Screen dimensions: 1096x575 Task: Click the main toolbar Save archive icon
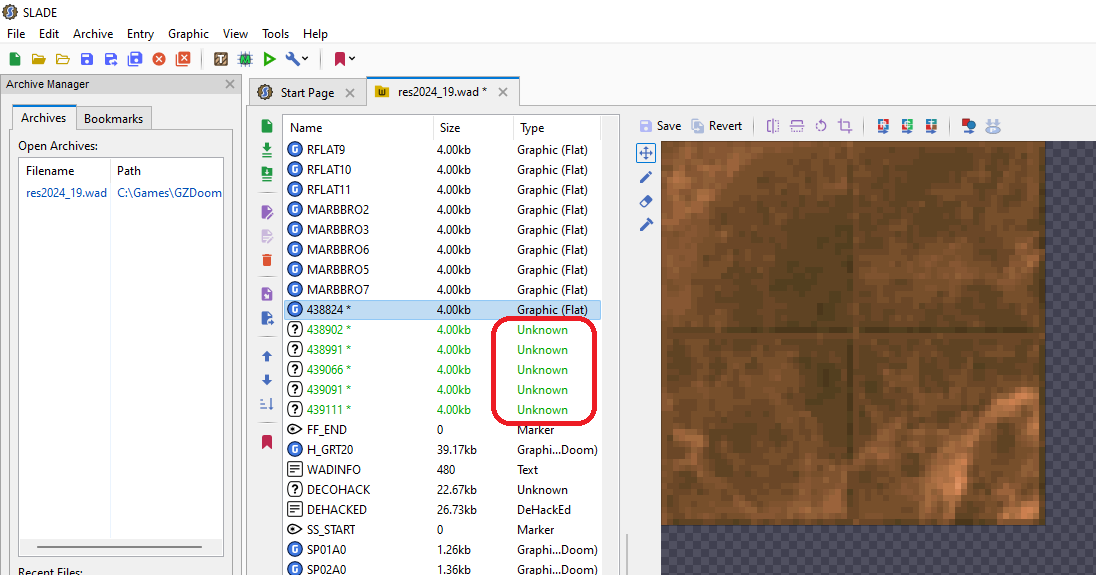pyautogui.click(x=87, y=59)
